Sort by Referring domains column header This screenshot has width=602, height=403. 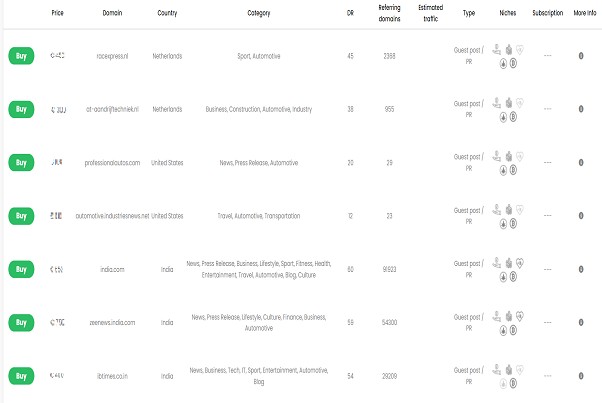click(x=389, y=13)
